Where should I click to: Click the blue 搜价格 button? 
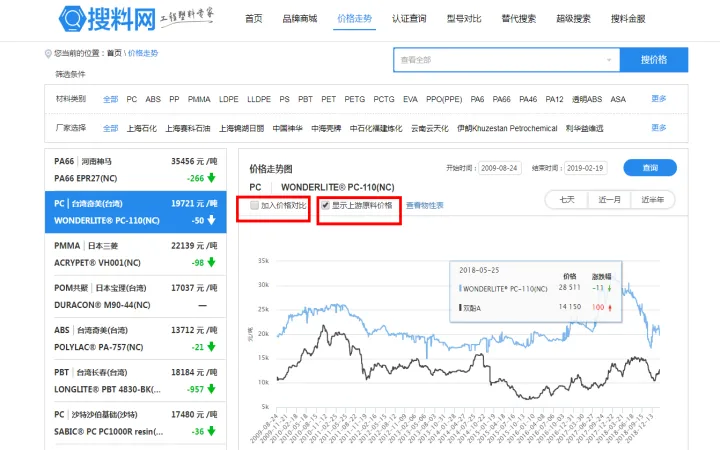pos(654,60)
